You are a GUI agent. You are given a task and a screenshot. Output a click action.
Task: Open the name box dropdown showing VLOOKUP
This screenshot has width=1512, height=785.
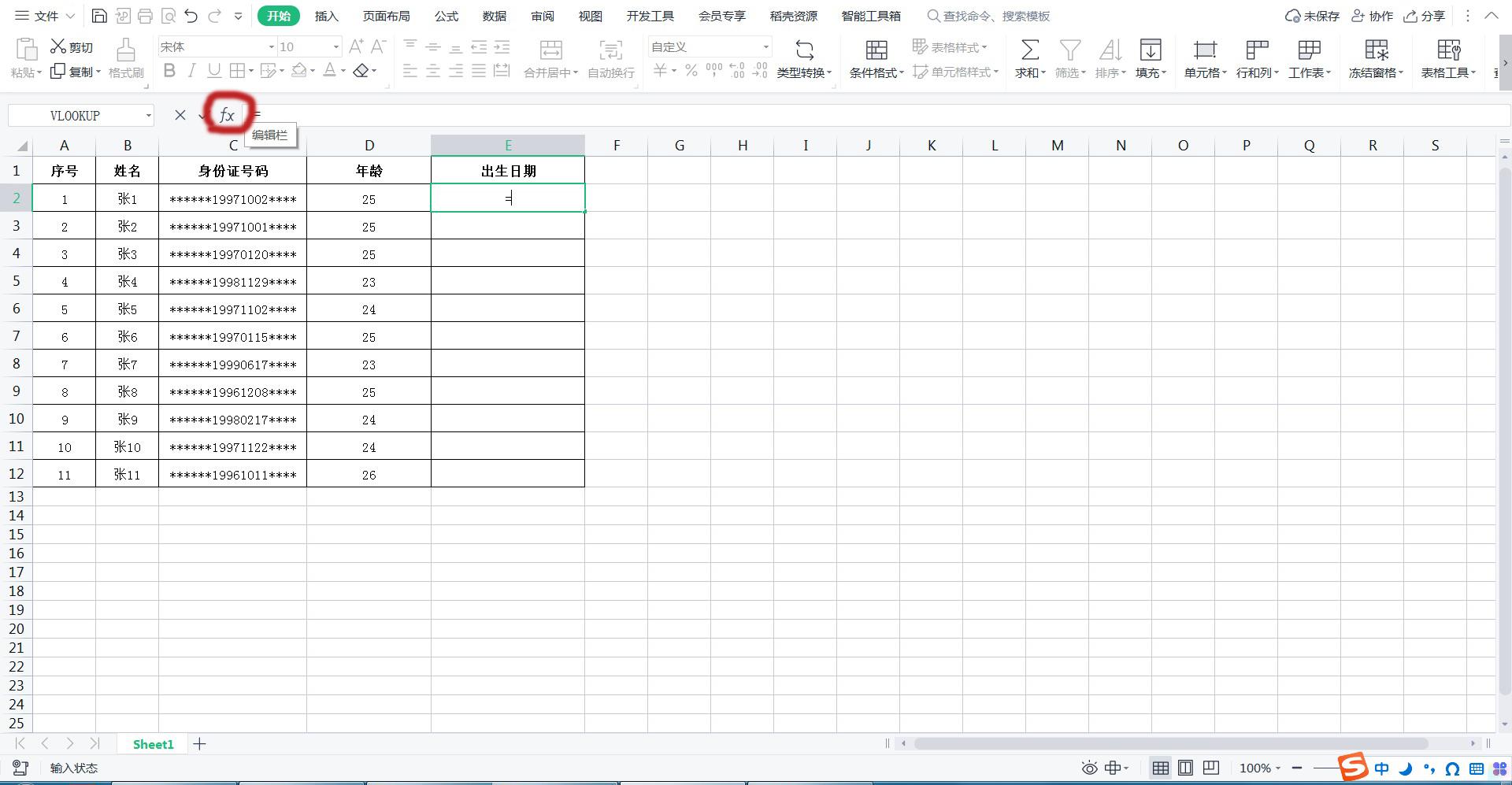click(x=148, y=116)
